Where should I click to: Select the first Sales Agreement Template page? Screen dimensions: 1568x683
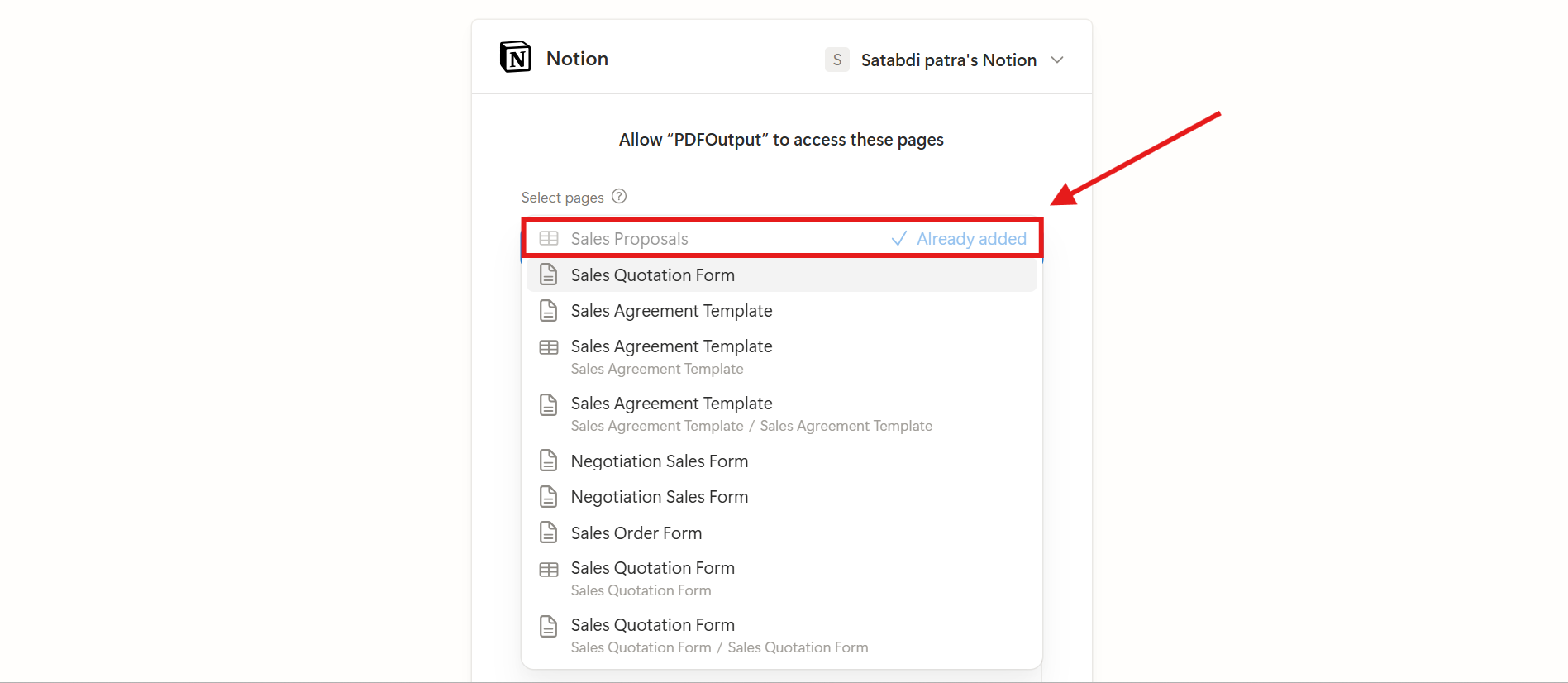[671, 311]
